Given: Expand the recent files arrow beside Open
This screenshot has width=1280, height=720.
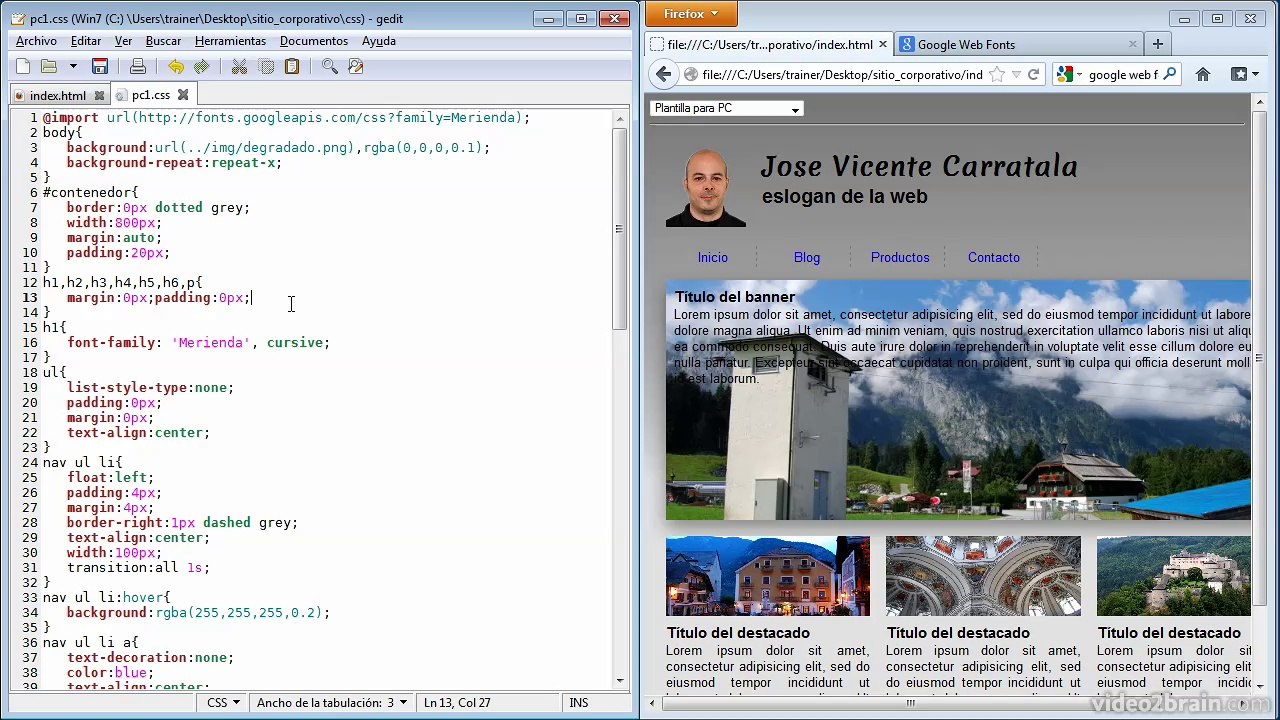Looking at the screenshot, I should pos(73,66).
